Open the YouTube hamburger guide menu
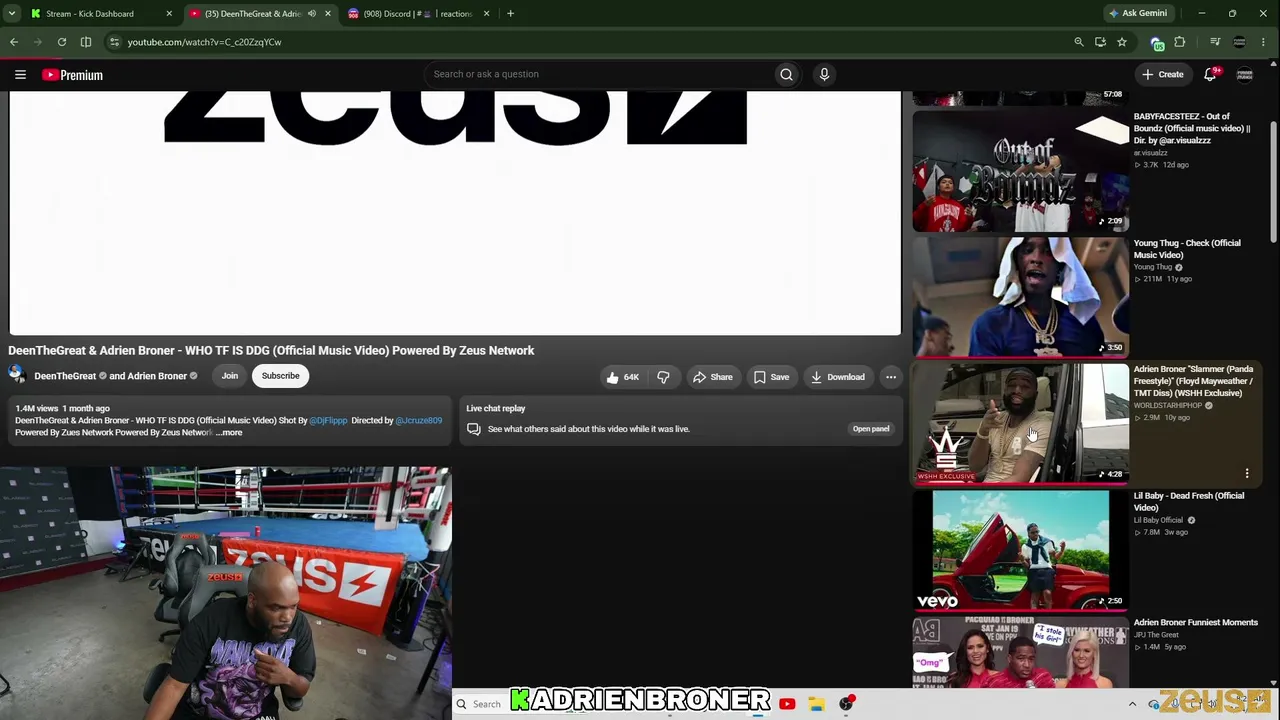This screenshot has height=720, width=1280. point(20,74)
